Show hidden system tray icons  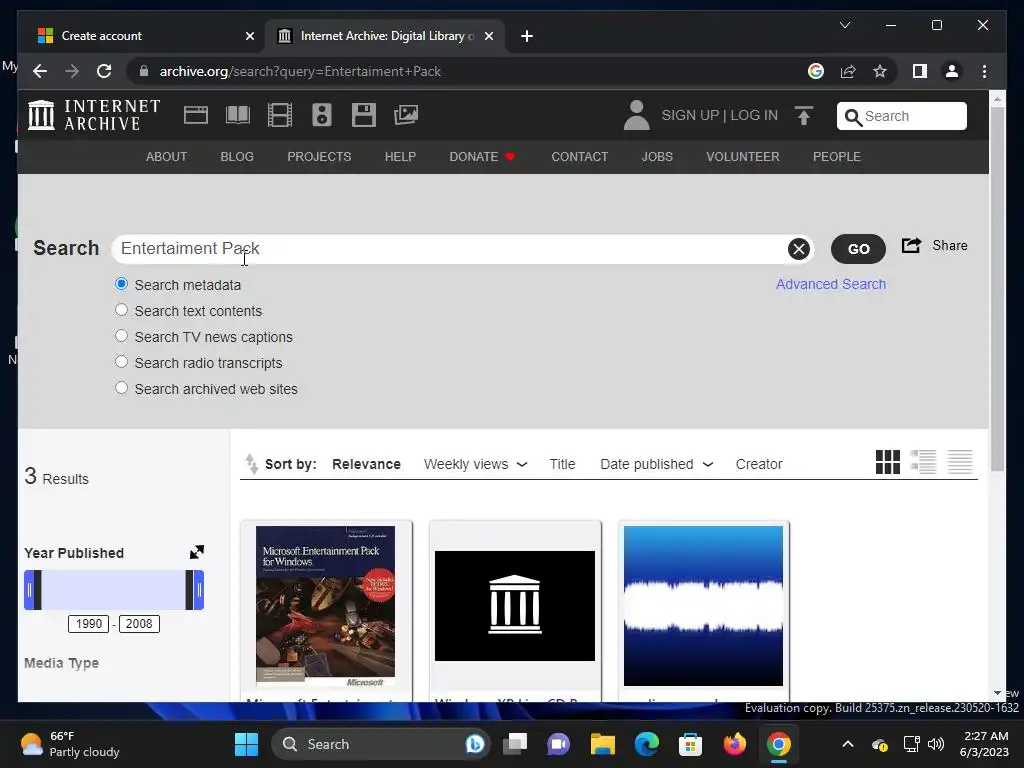click(x=848, y=744)
